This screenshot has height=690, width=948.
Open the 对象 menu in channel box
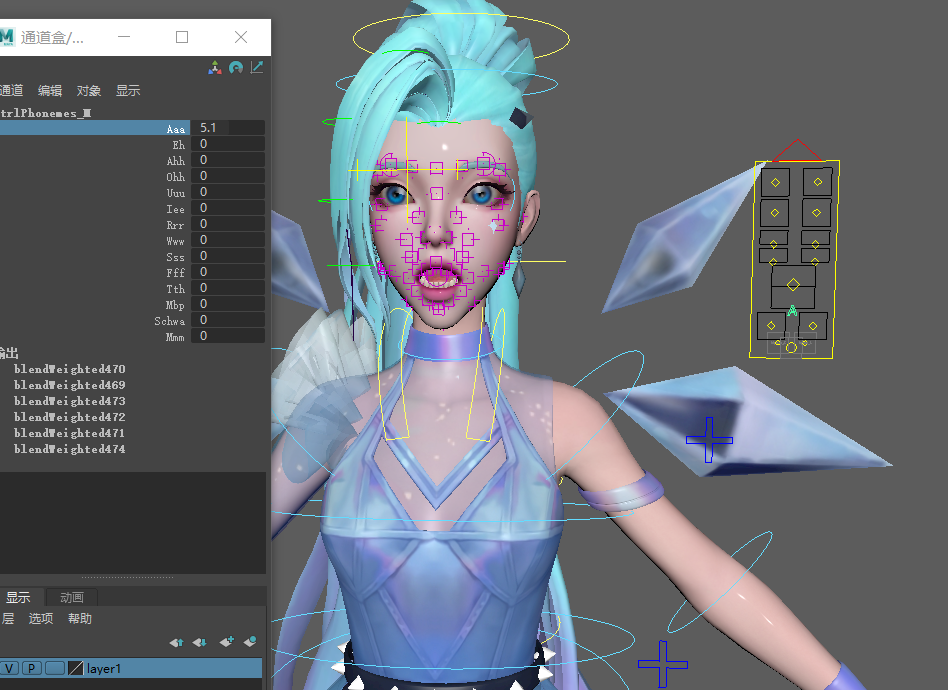(x=89, y=90)
